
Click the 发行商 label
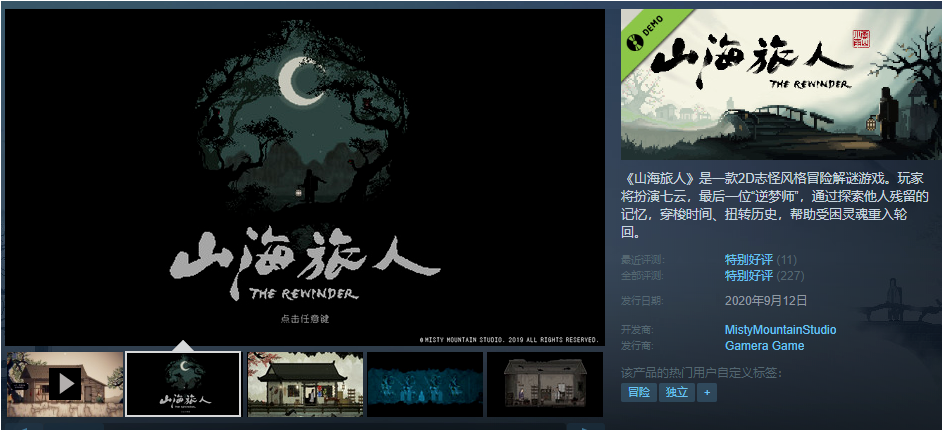[x=637, y=346]
